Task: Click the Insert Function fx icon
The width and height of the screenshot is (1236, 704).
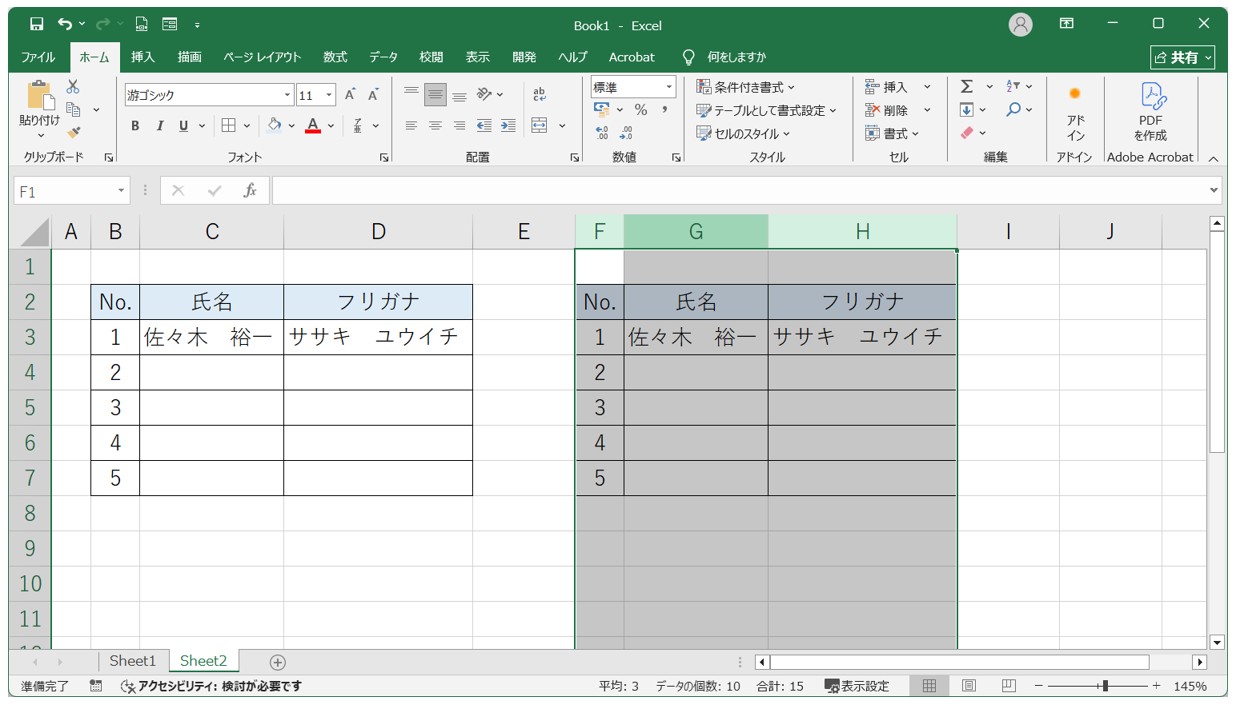Action: tap(250, 190)
